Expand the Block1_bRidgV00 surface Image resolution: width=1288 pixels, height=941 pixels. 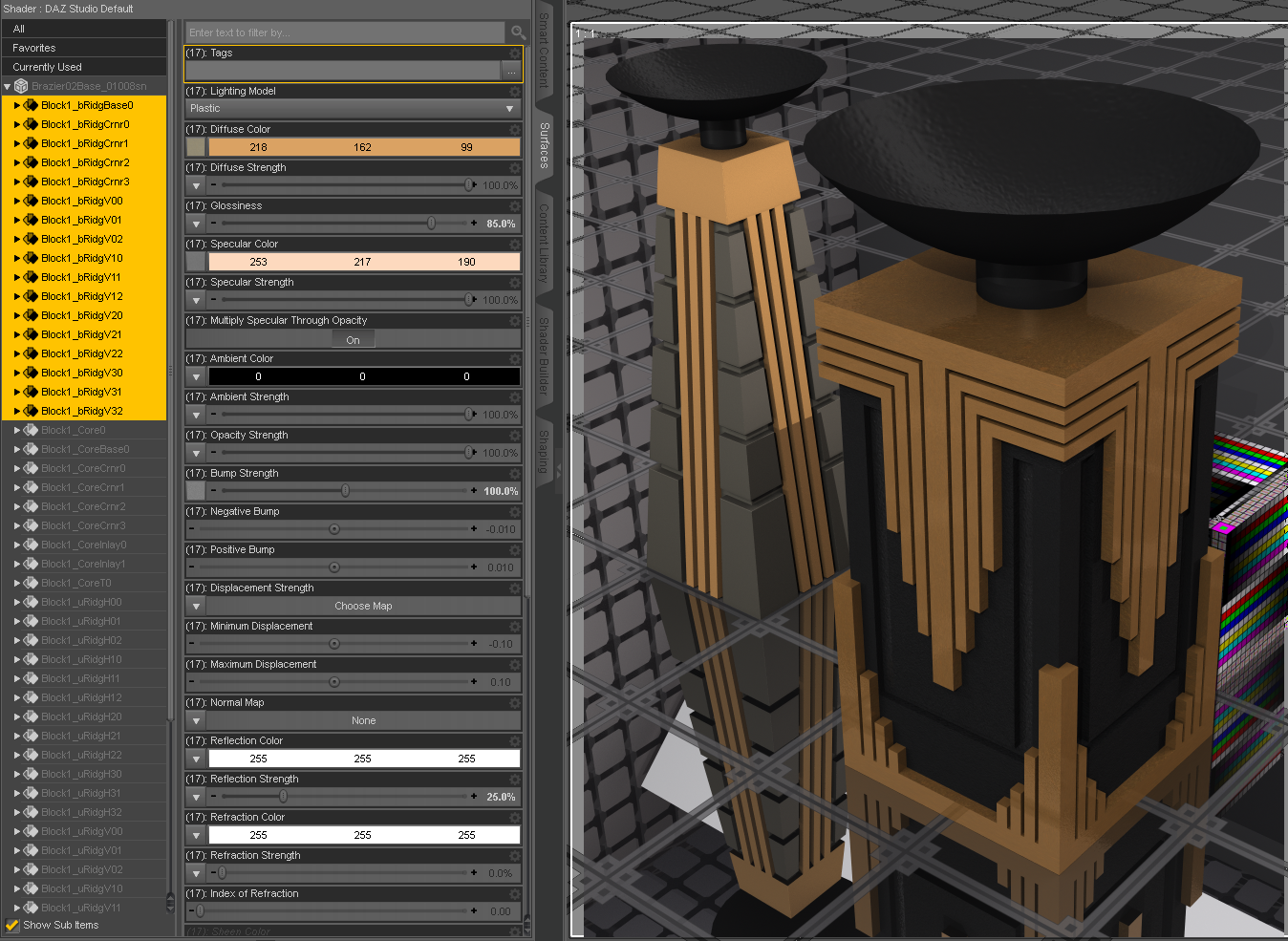tap(17, 201)
